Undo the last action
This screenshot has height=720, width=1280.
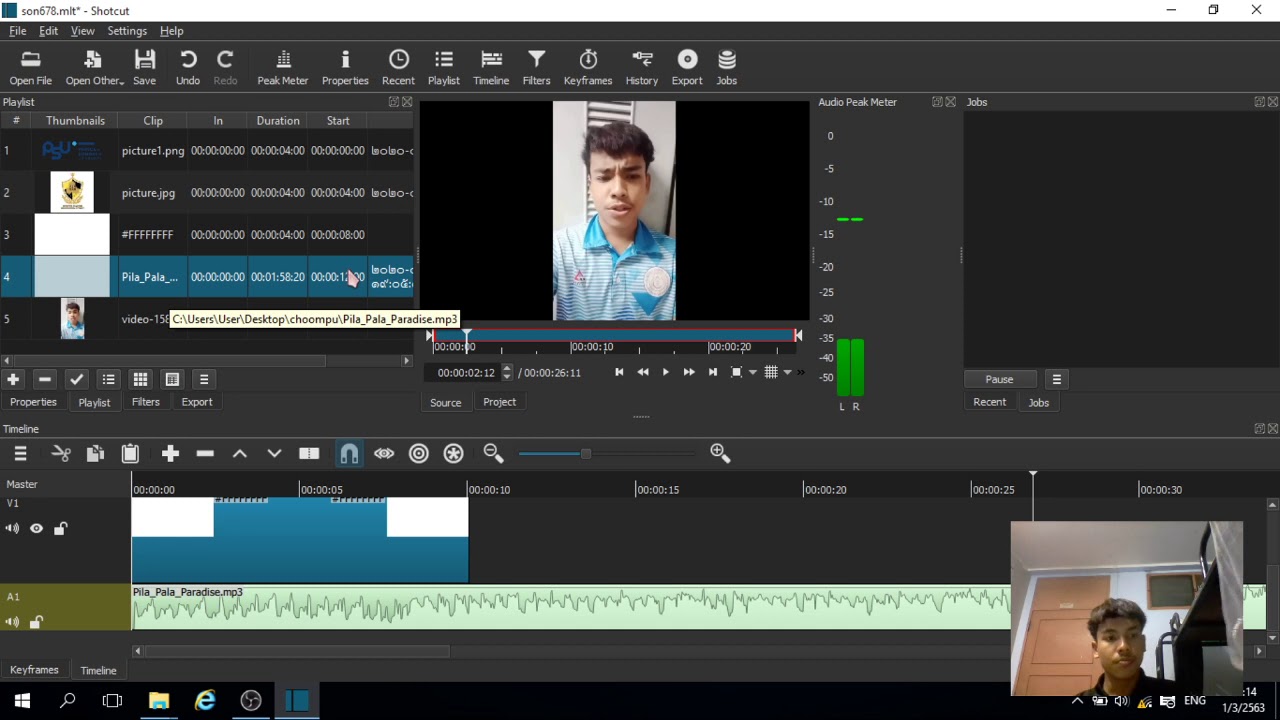pyautogui.click(x=188, y=68)
